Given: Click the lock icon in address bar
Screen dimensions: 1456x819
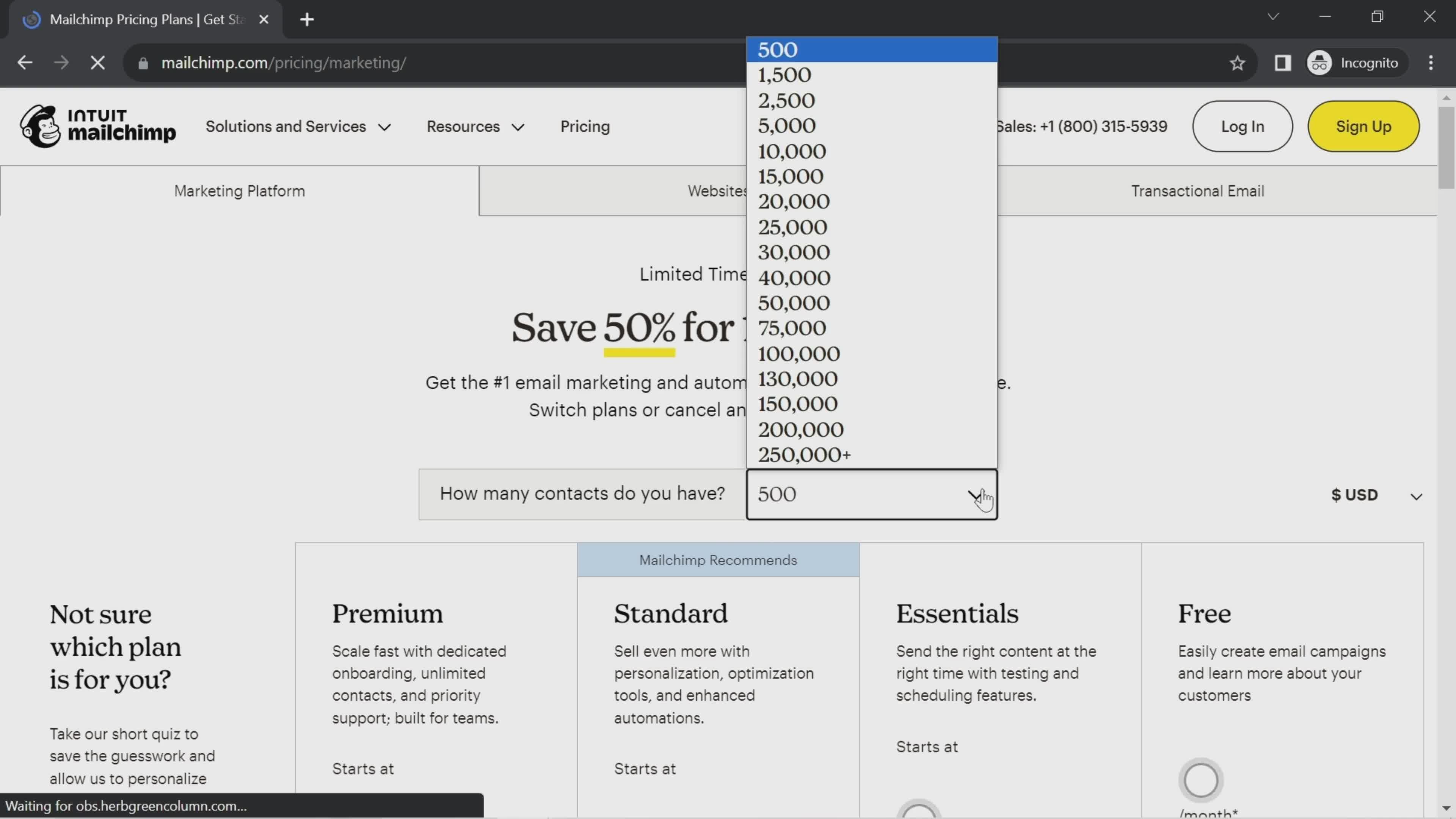Looking at the screenshot, I should [143, 63].
